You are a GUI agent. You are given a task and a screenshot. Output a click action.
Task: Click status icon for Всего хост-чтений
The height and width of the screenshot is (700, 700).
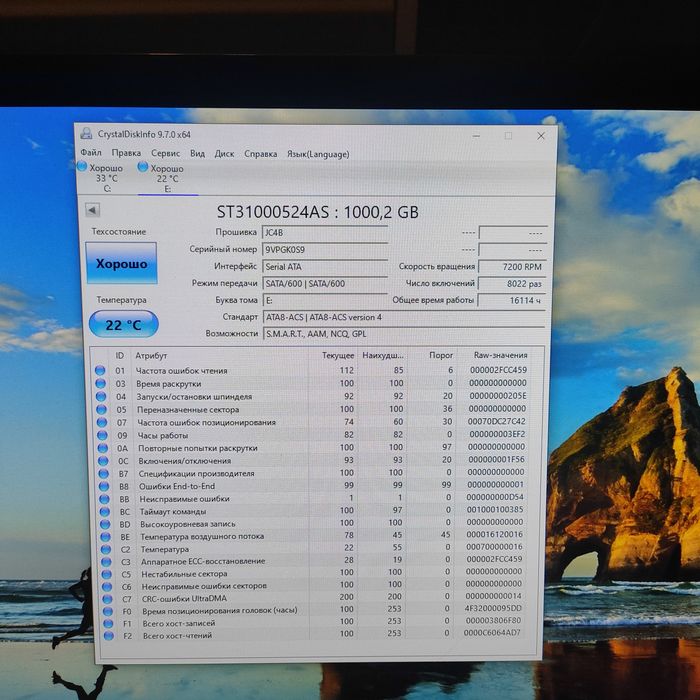pyautogui.click(x=109, y=636)
